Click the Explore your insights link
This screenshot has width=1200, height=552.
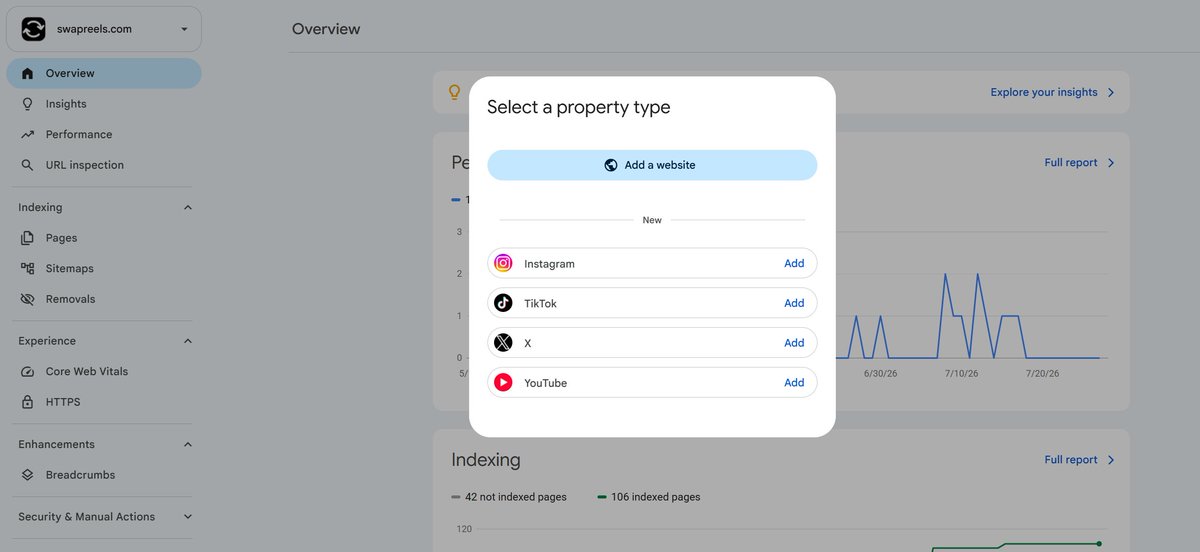1044,92
